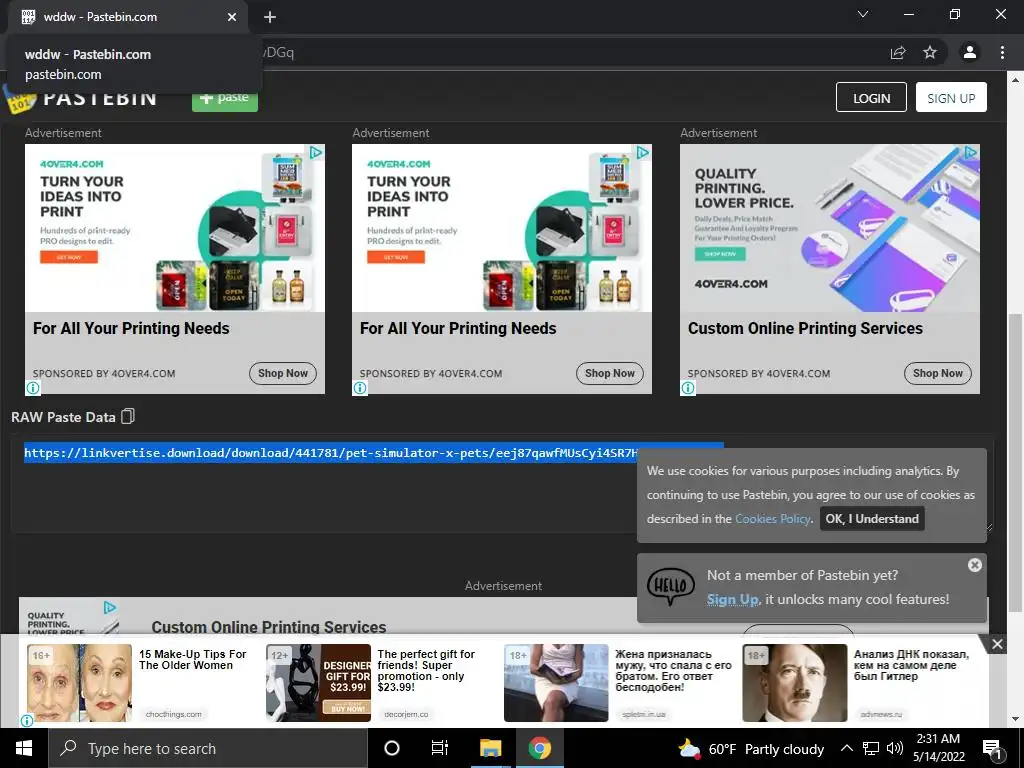The width and height of the screenshot is (1024, 768).
Task: Click the clock showing 2:31 AM
Action: click(x=938, y=748)
